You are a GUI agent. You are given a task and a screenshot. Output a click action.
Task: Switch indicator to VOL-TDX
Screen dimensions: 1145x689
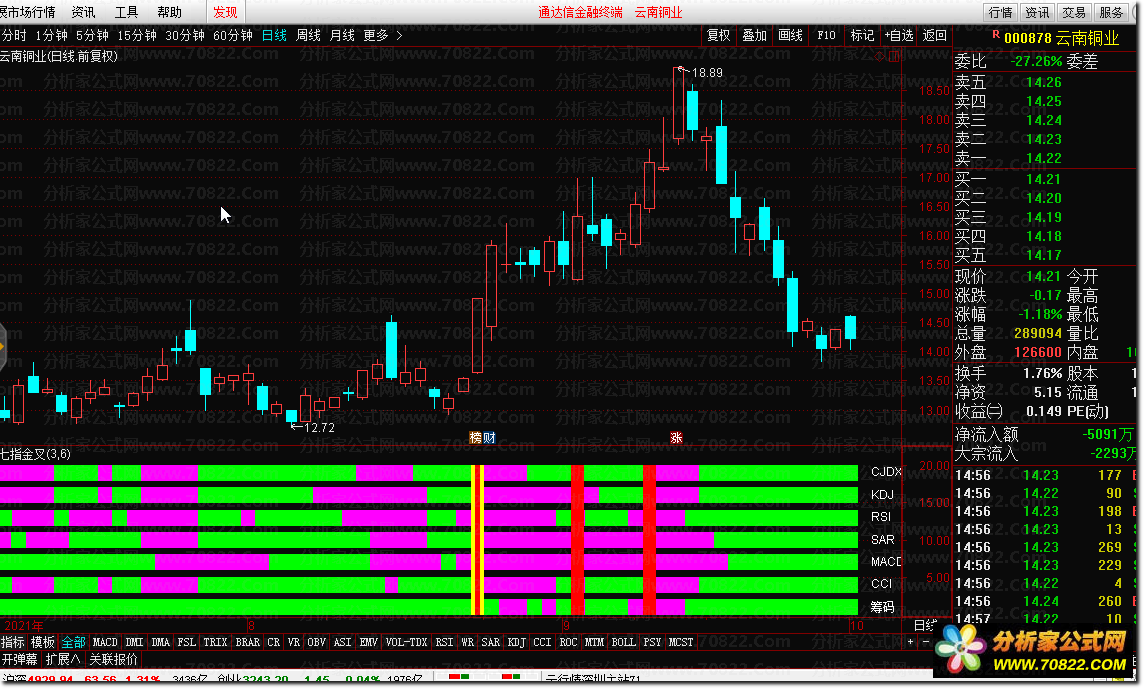pos(407,642)
